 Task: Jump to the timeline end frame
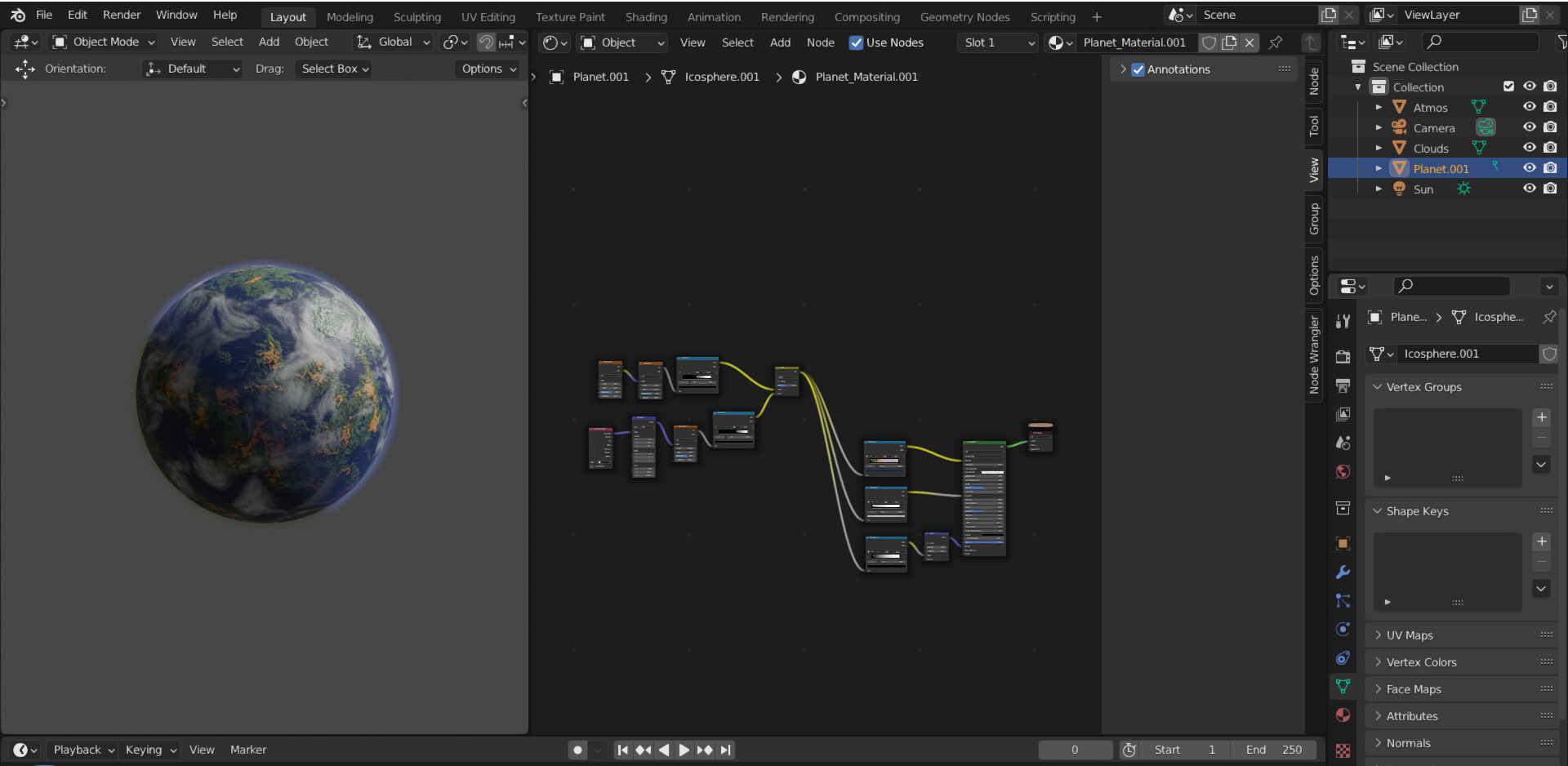coord(725,750)
